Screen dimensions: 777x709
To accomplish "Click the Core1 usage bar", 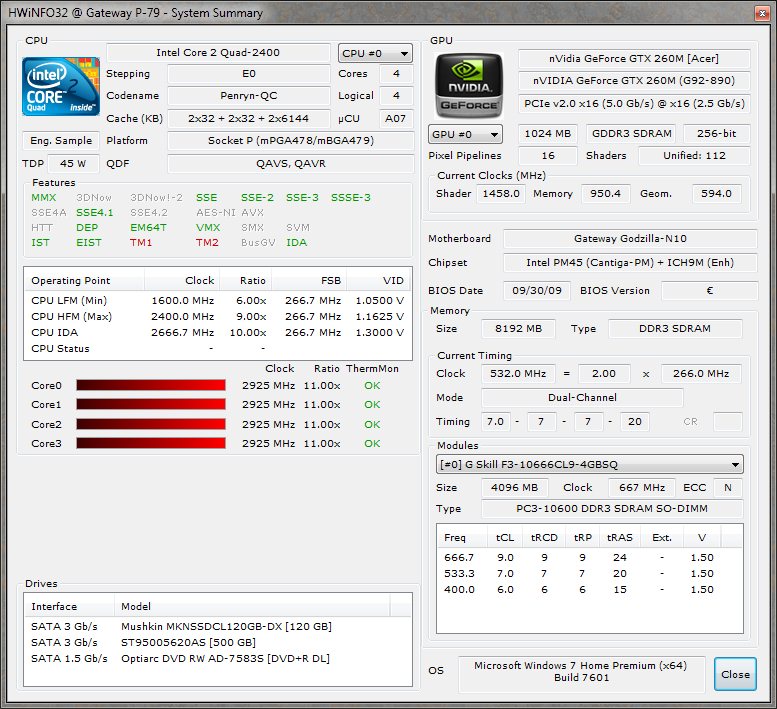I will point(151,404).
